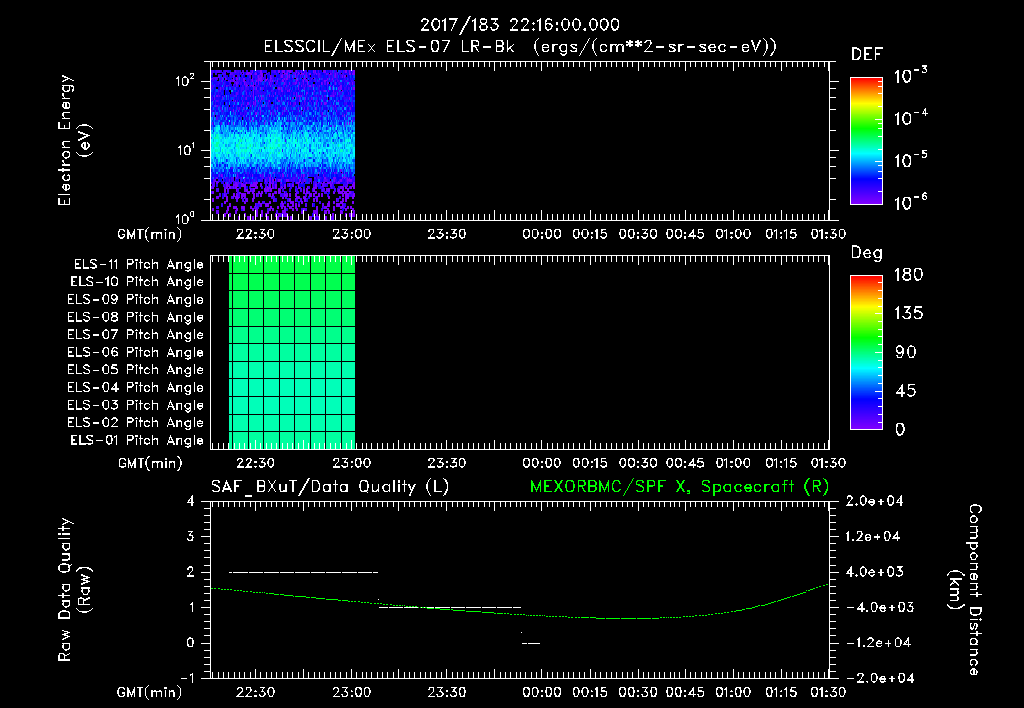The image size is (1024, 708).
Task: Click the 2.0e+04 value on right axis
Action: 874,502
